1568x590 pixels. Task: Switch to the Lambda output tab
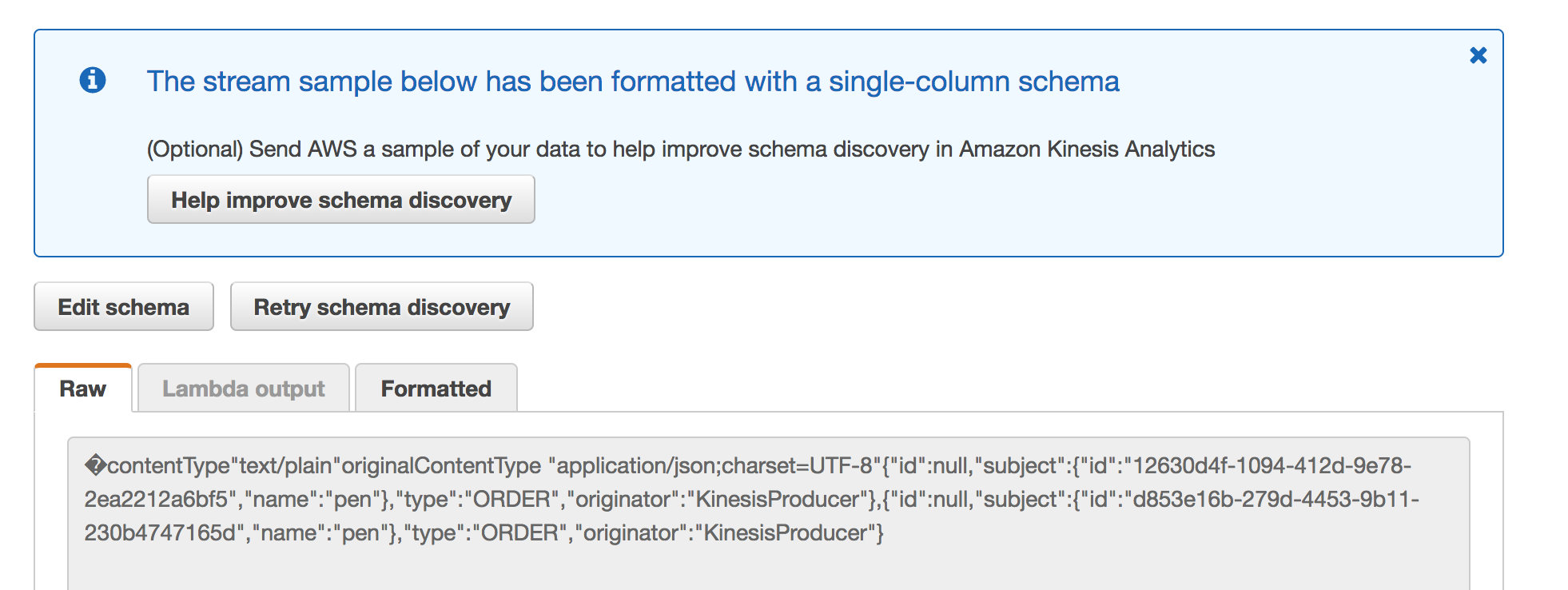[x=244, y=389]
